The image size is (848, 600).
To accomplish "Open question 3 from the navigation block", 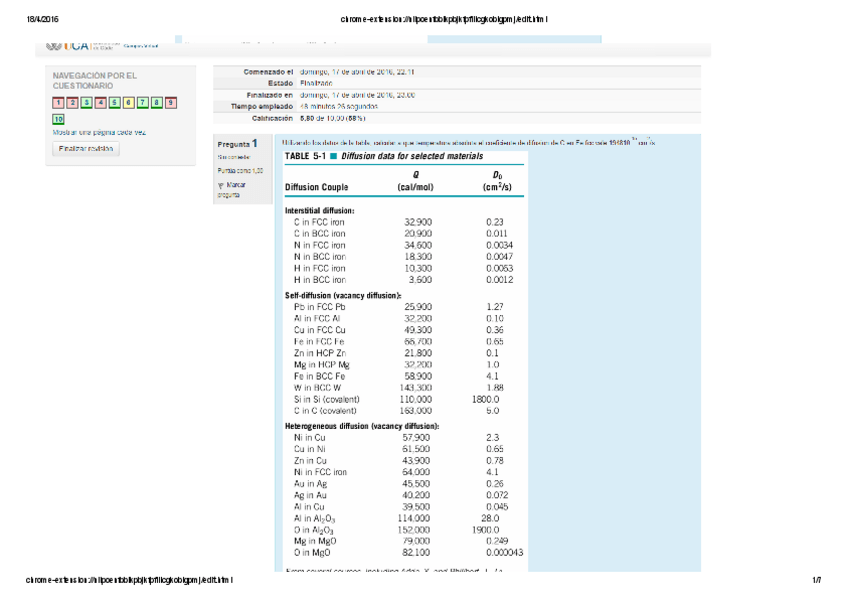I will [86, 103].
